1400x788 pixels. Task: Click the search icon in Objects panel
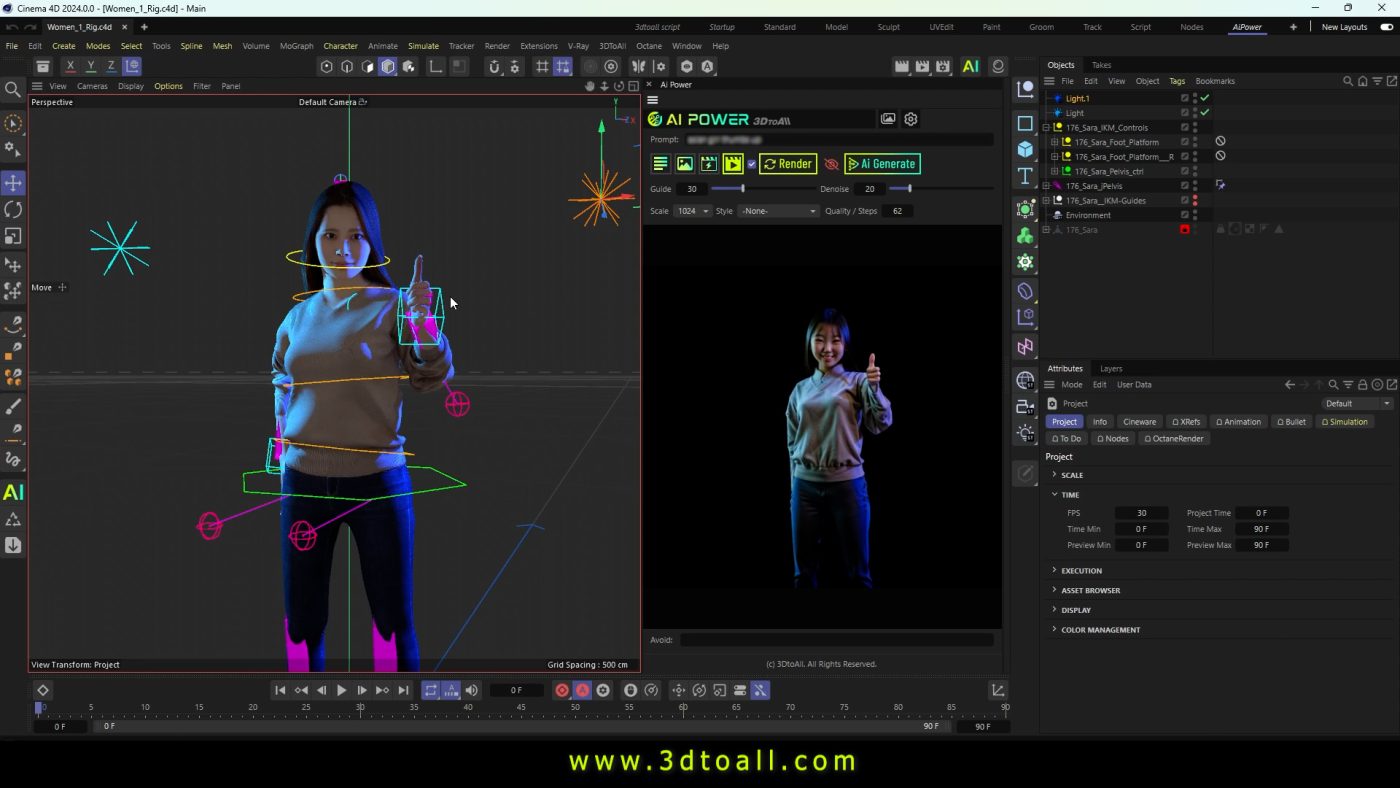[1348, 81]
